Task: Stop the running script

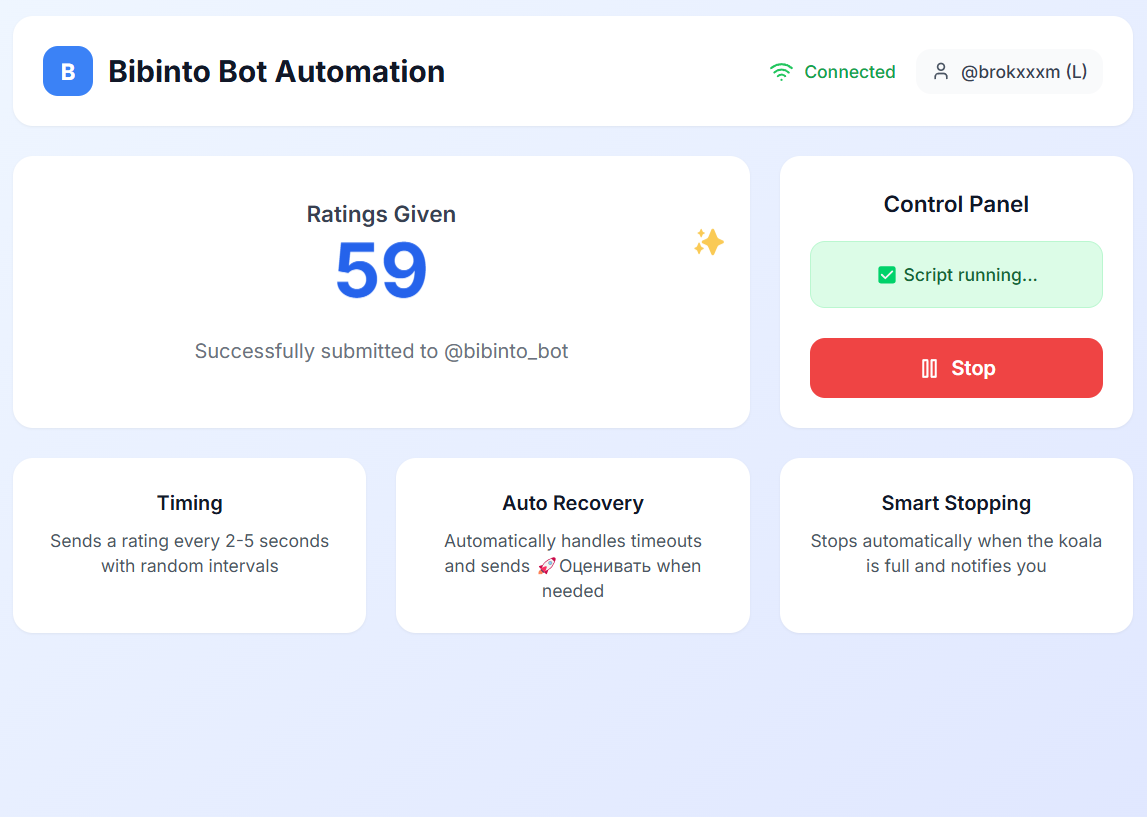Action: (956, 368)
